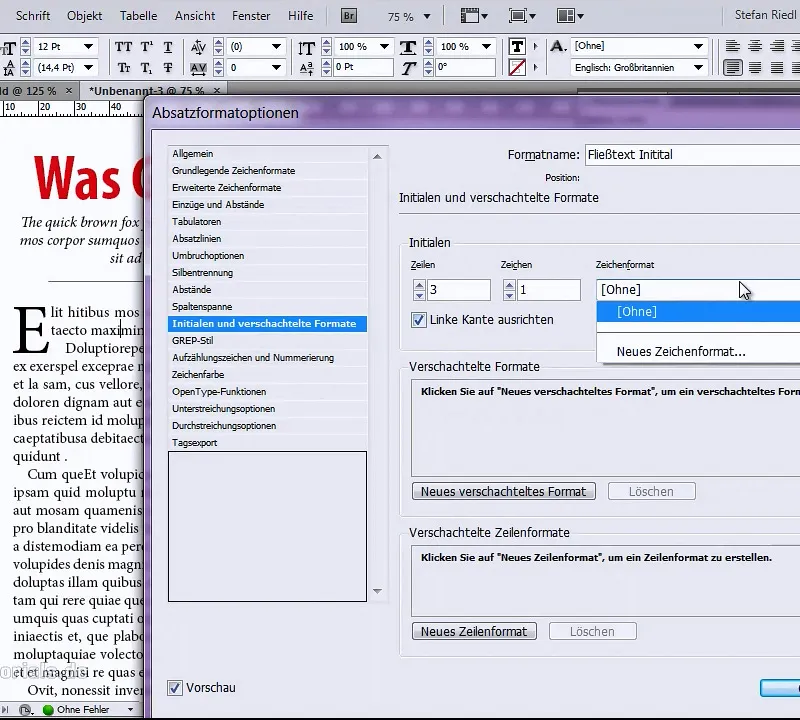Choose [Ohne] in the Zeichenformat list
Image resolution: width=800 pixels, height=720 pixels.
(698, 312)
